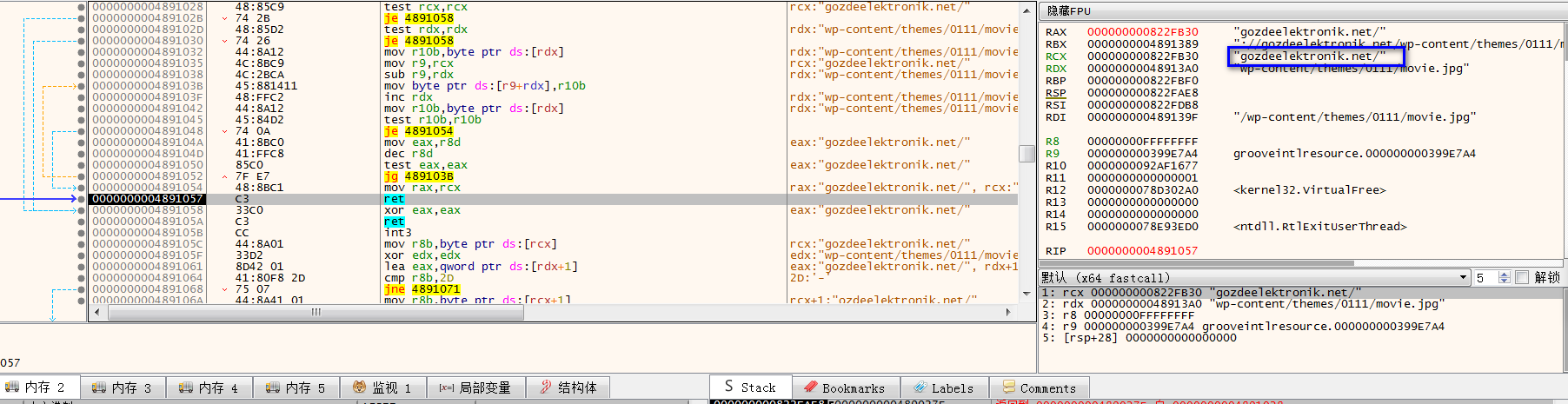Open the 监视 1 watch tab

pos(383,387)
